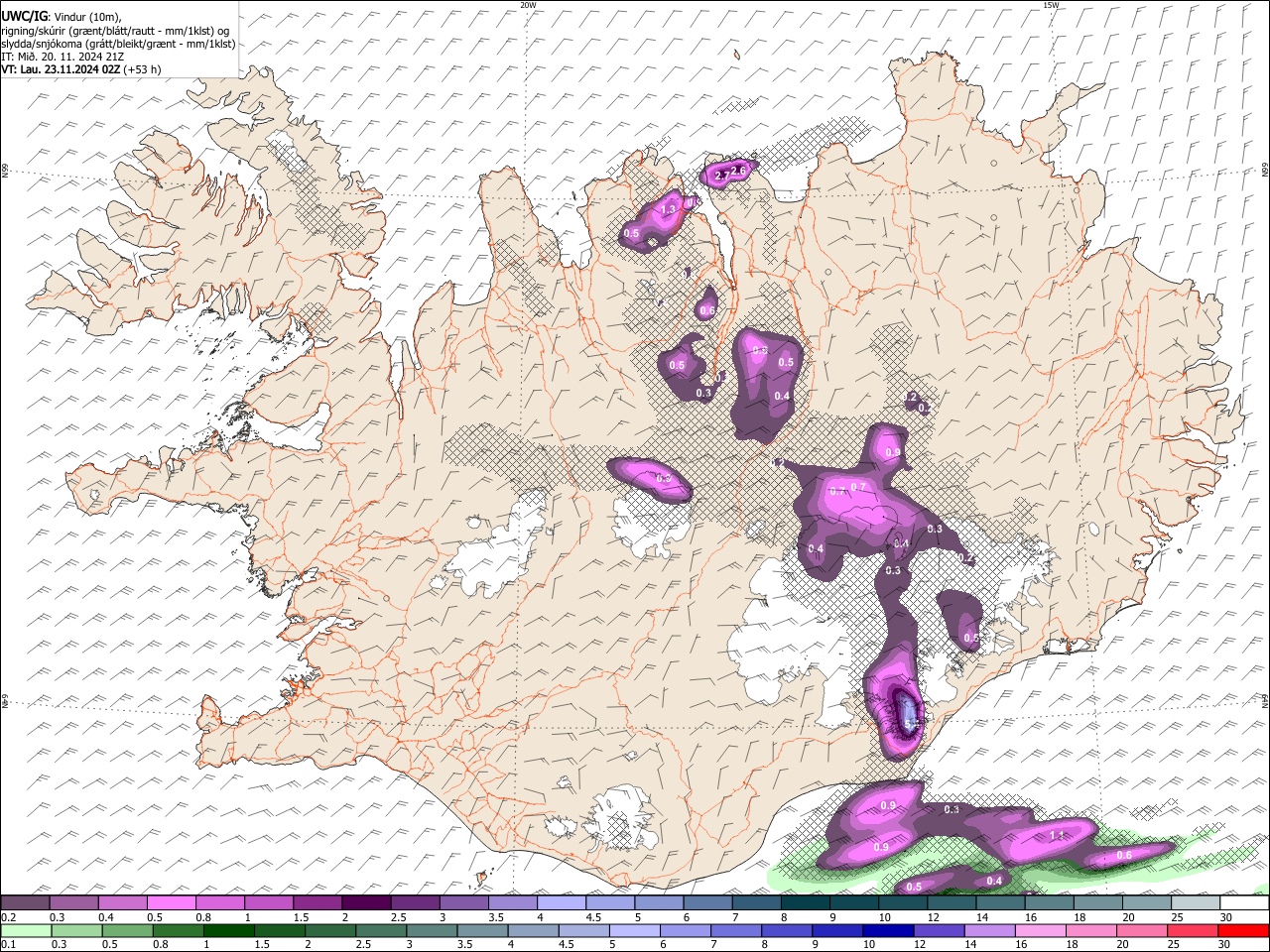The width and height of the screenshot is (1270, 952).
Task: Click the blue-white precipitation core near the south-east coast
Action: tap(908, 712)
